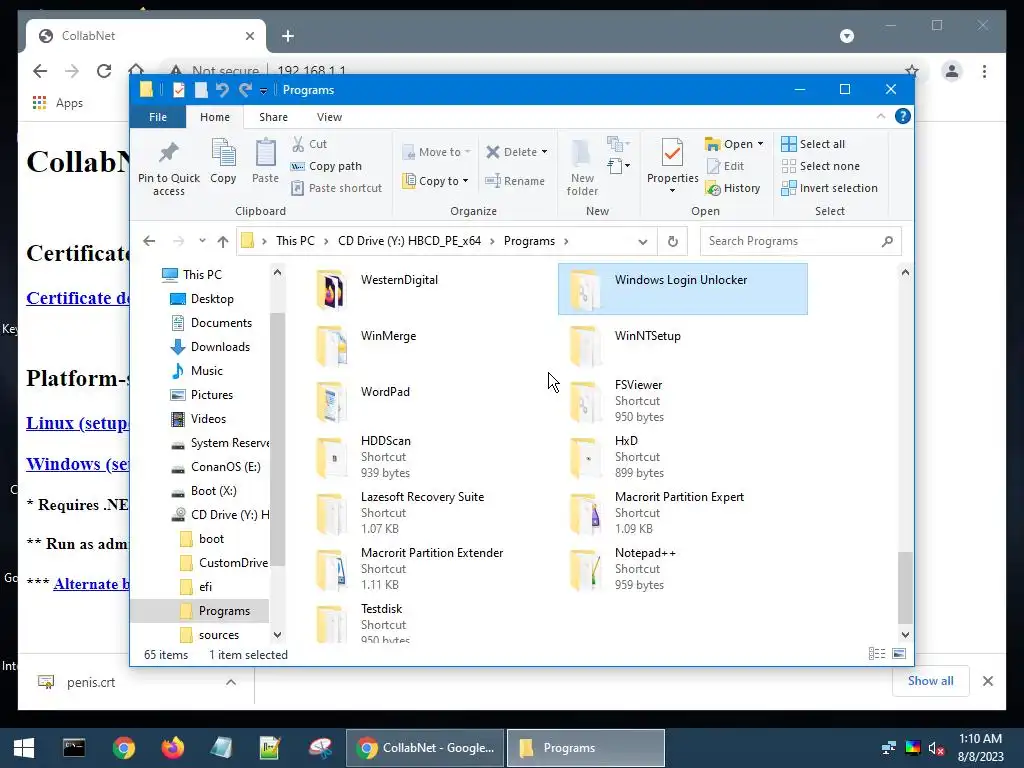The width and height of the screenshot is (1024, 768).
Task: Collapse the ribbon with the chevron
Action: (x=880, y=116)
